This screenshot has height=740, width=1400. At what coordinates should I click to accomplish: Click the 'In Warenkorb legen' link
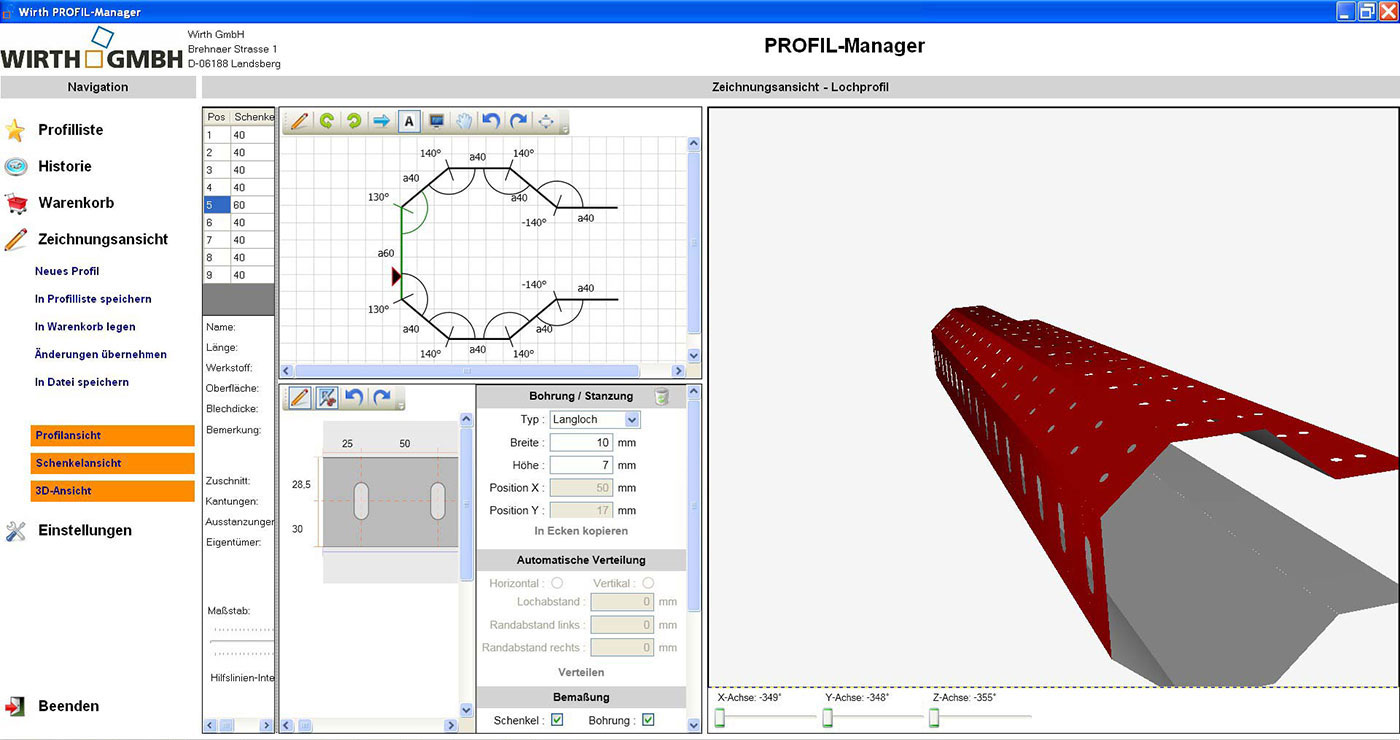[x=85, y=327]
